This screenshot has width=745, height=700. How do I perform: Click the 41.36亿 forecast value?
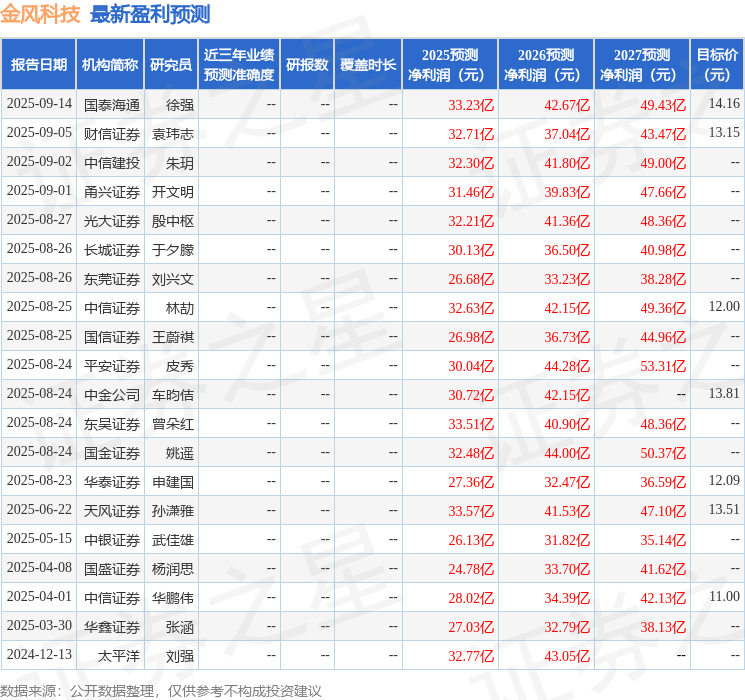pos(567,221)
